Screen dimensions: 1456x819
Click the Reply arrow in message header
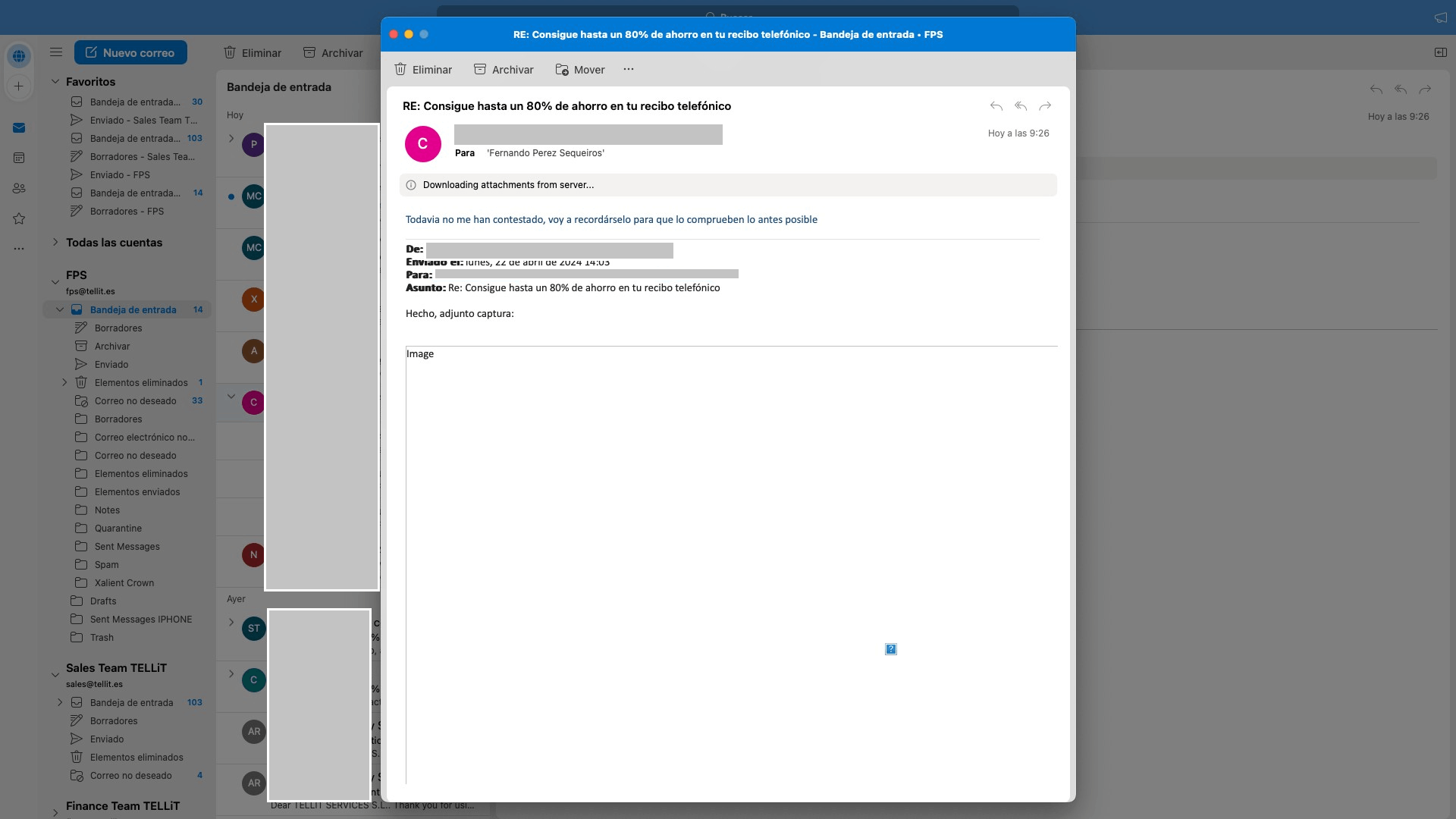[996, 106]
